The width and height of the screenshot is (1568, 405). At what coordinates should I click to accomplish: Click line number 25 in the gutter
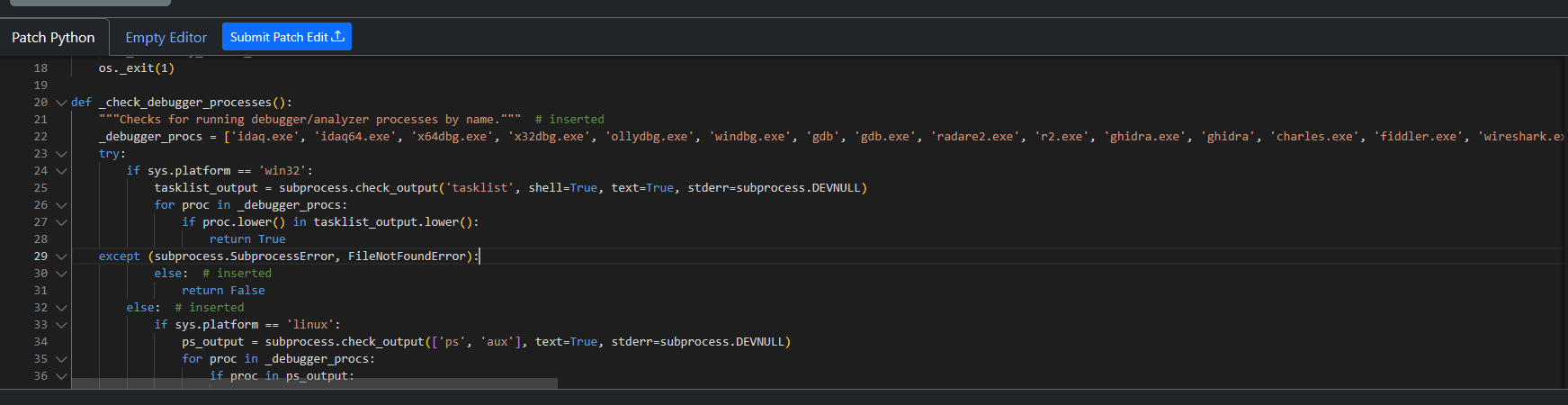(x=40, y=188)
